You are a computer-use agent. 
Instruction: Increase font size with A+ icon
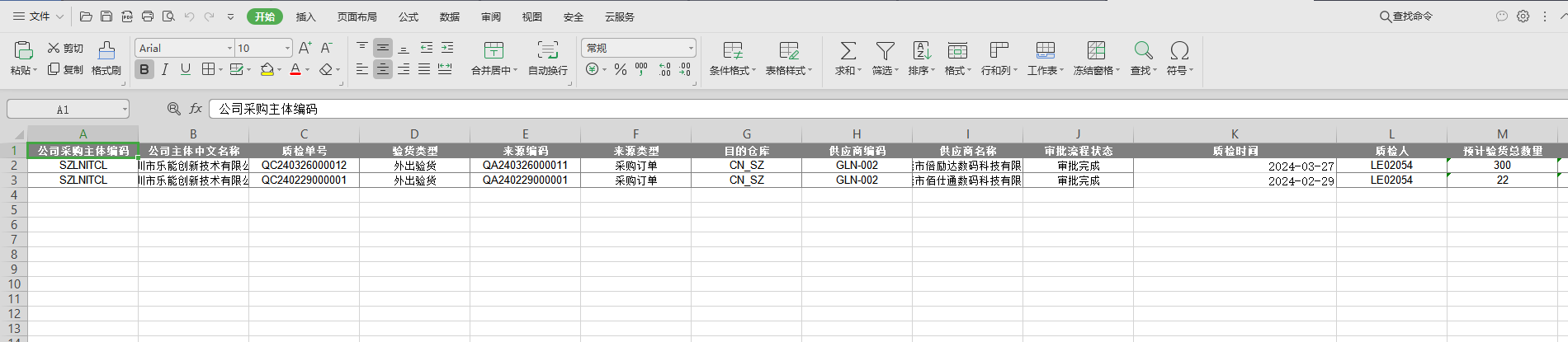[305, 48]
